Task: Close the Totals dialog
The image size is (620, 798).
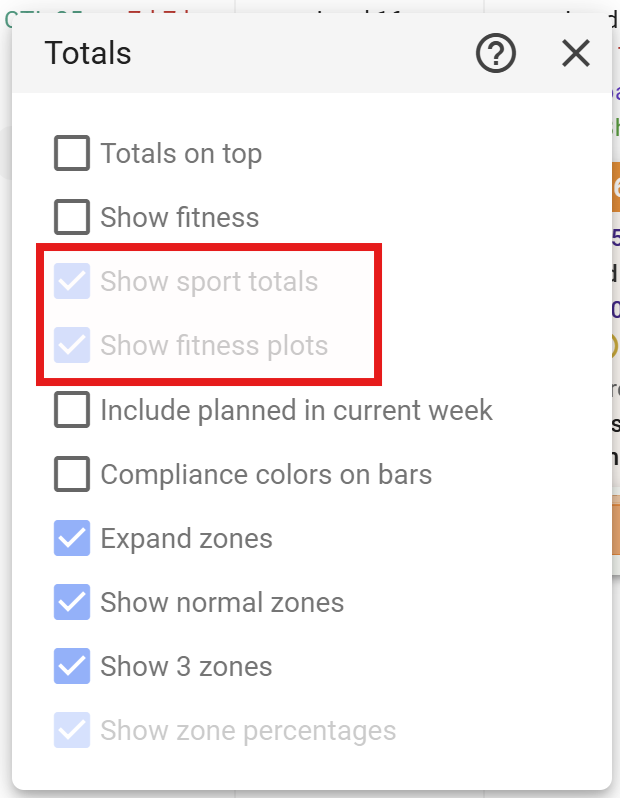Action: (576, 54)
